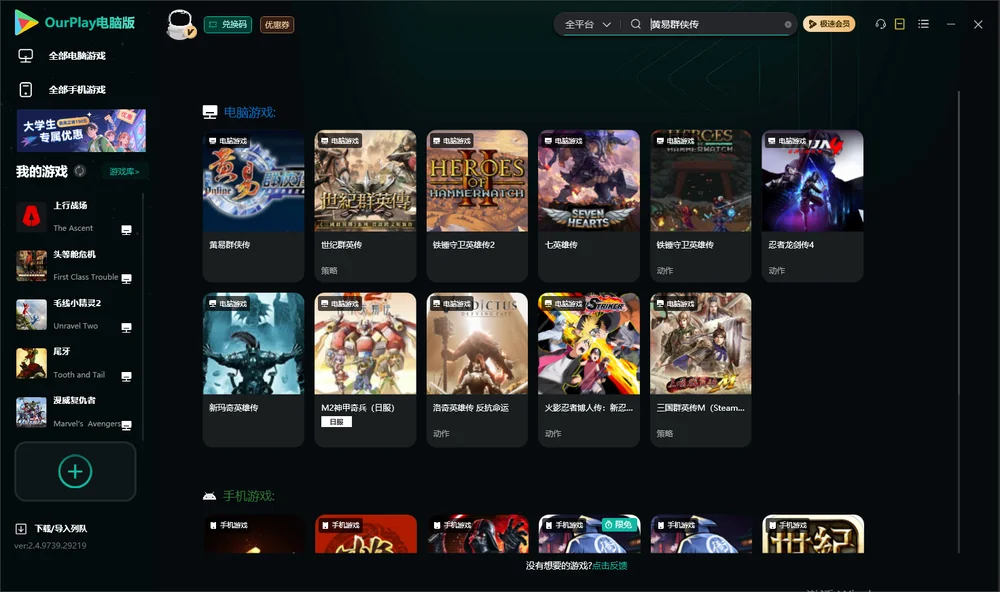The width and height of the screenshot is (1000, 592).
Task: Click the 点击反馈 feedback link
Action: coord(610,565)
